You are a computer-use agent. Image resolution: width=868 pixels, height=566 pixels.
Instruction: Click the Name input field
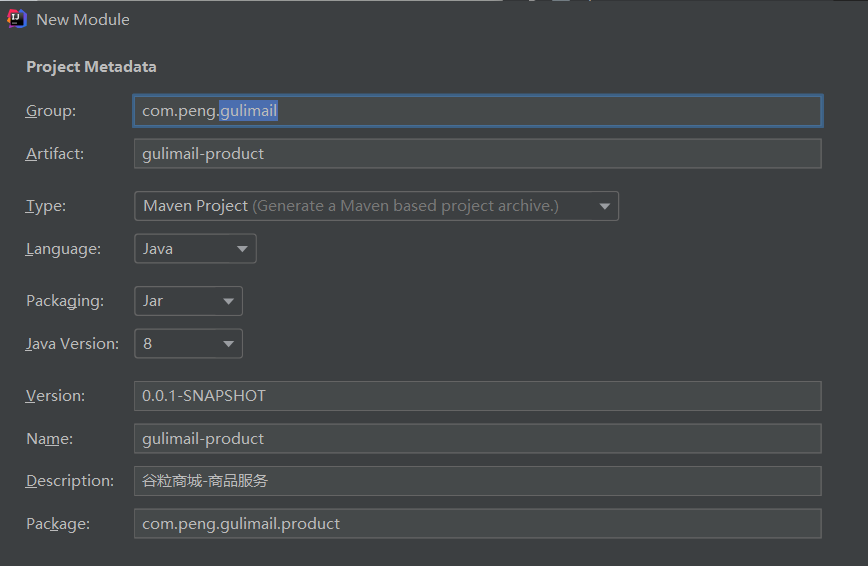[477, 438]
